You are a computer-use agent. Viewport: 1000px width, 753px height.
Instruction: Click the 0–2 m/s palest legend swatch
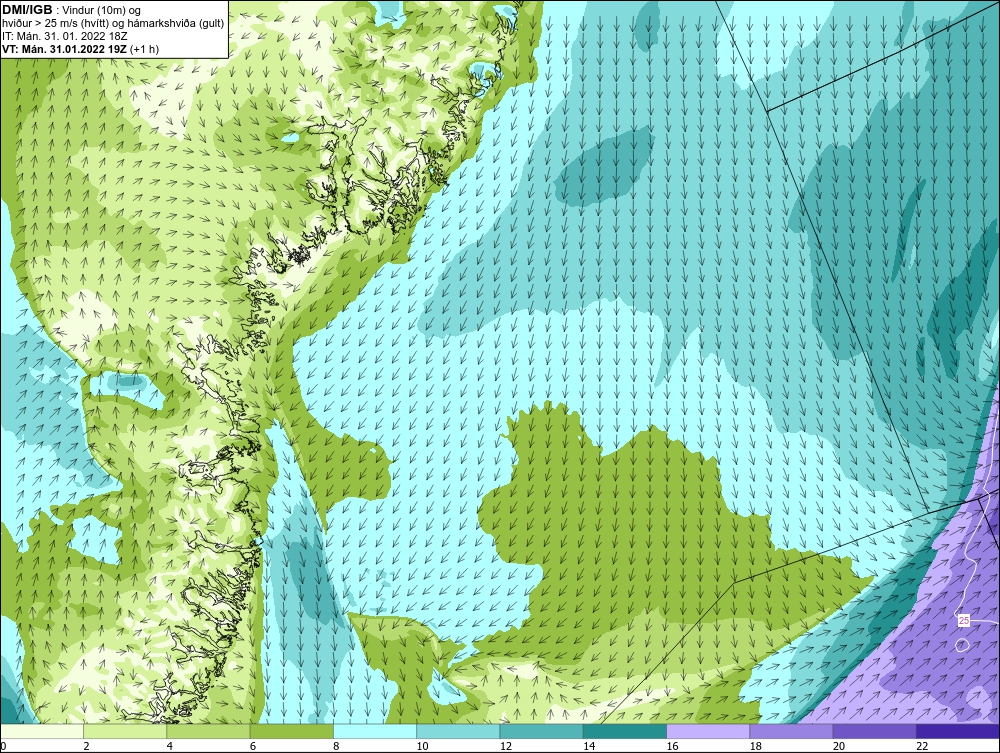click(41, 731)
